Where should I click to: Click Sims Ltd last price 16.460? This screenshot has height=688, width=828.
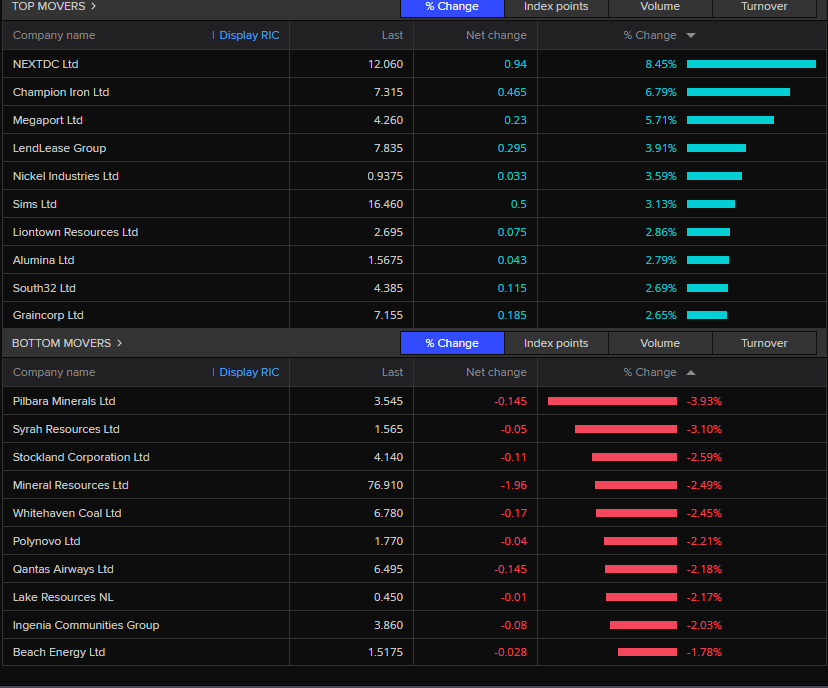(x=385, y=204)
